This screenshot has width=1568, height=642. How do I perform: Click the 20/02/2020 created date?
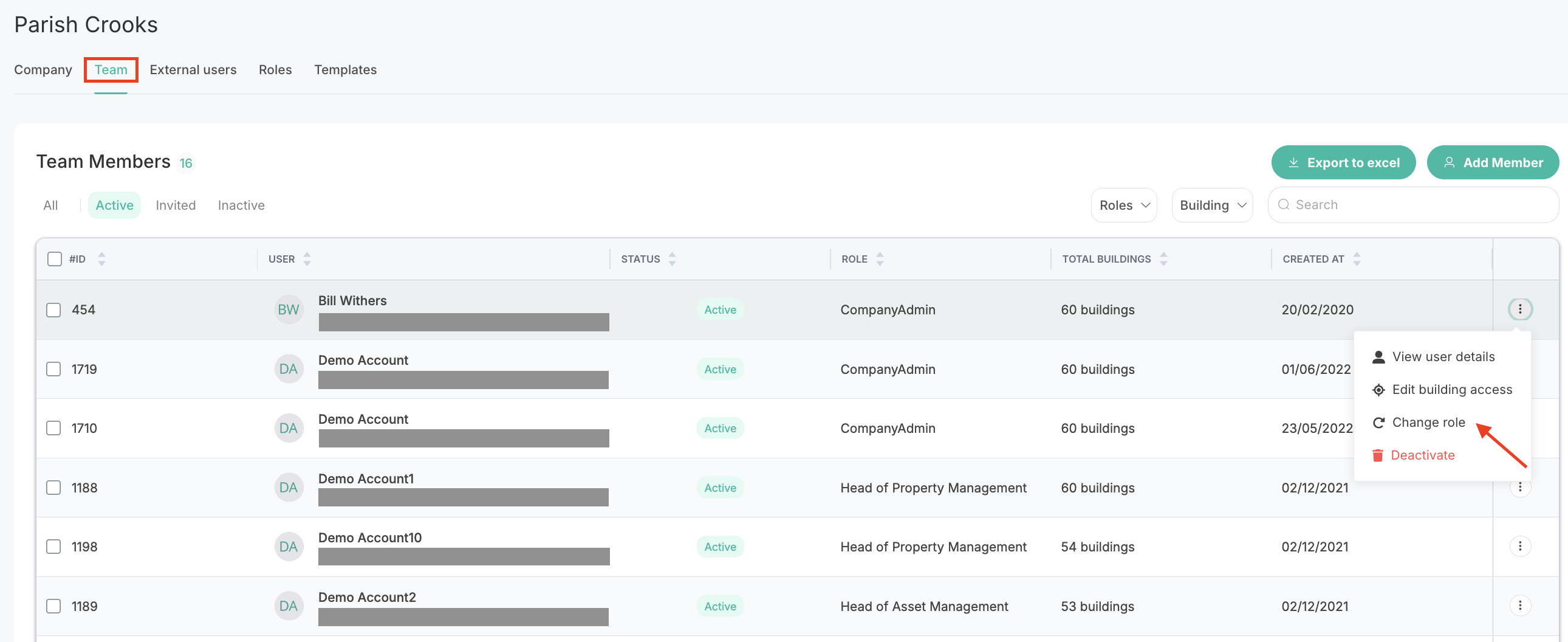(1317, 309)
